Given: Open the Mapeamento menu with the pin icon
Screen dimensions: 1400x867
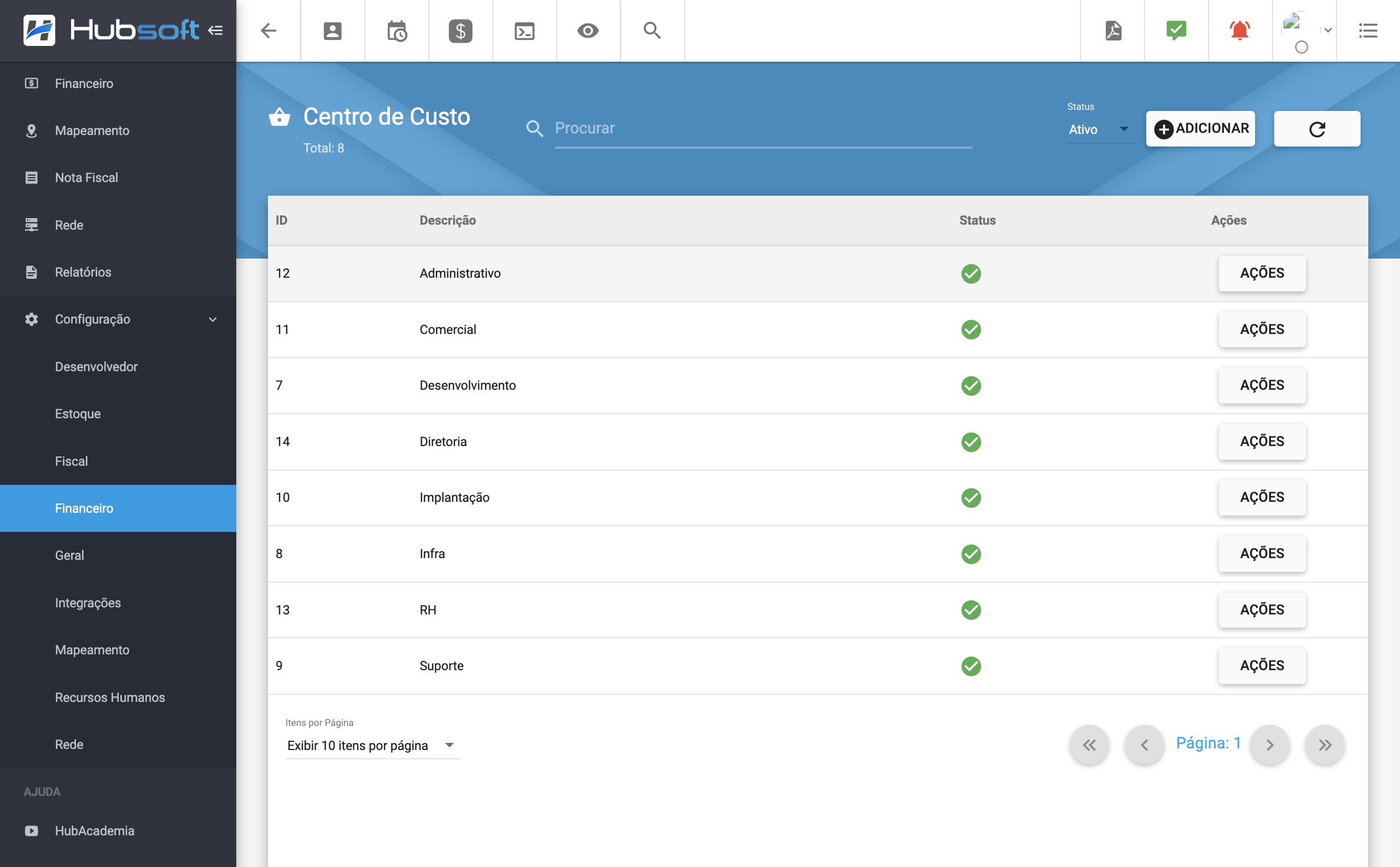Looking at the screenshot, I should (x=118, y=130).
